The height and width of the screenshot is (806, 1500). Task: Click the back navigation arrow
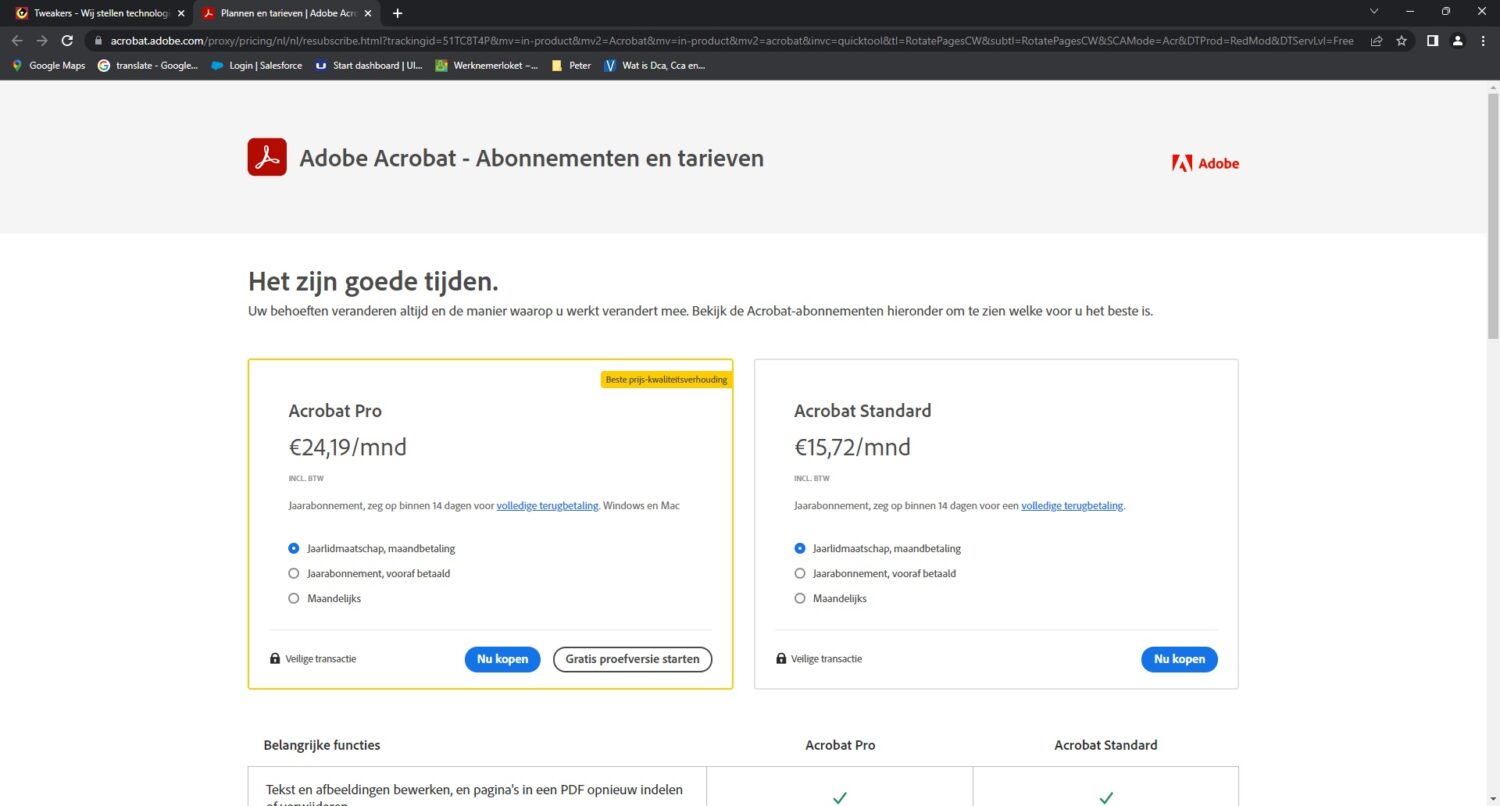16,41
